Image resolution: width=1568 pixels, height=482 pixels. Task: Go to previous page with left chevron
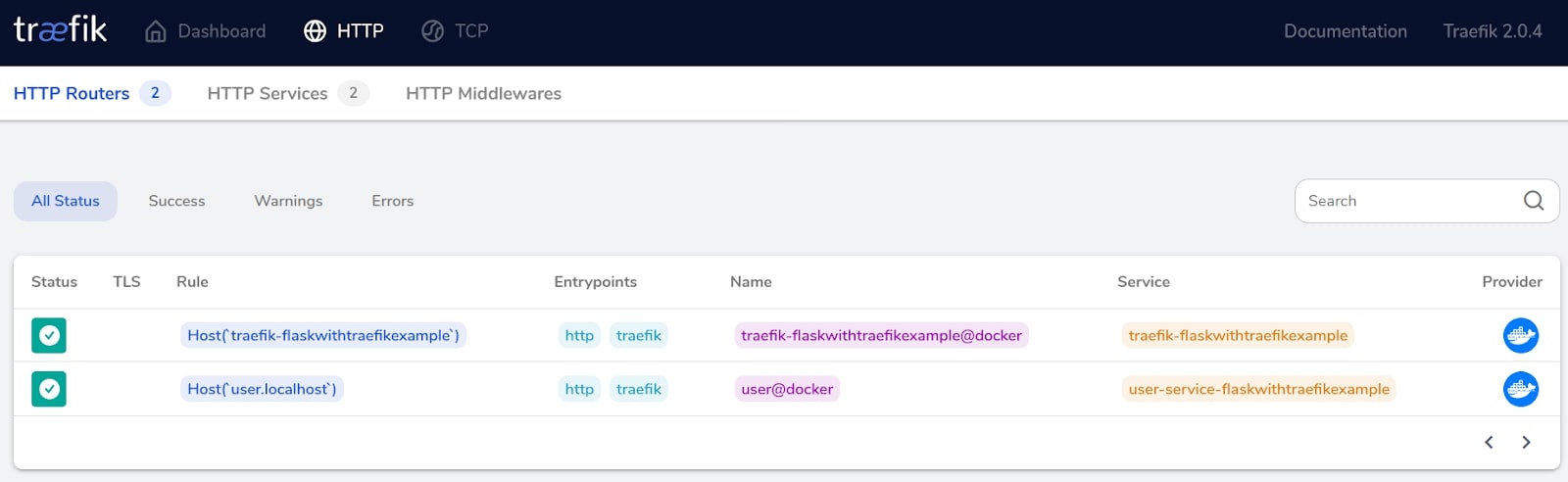pos(1489,443)
